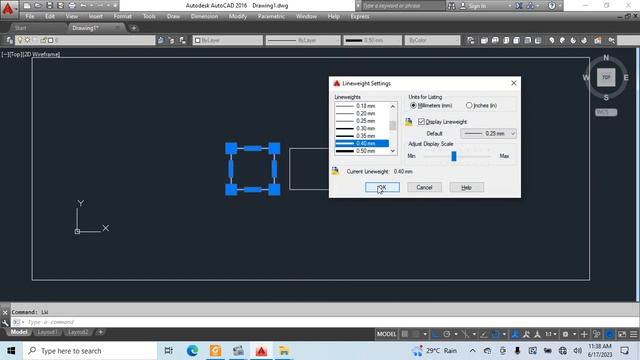
Task: Toggle grid display in status bar
Action: [404, 334]
